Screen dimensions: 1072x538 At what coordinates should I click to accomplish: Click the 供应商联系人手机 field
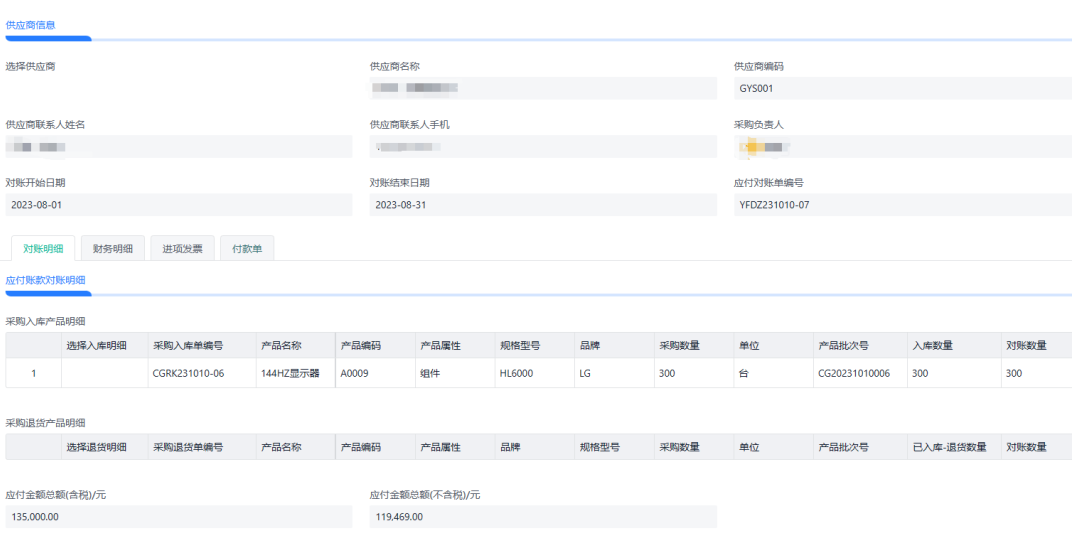click(x=542, y=147)
